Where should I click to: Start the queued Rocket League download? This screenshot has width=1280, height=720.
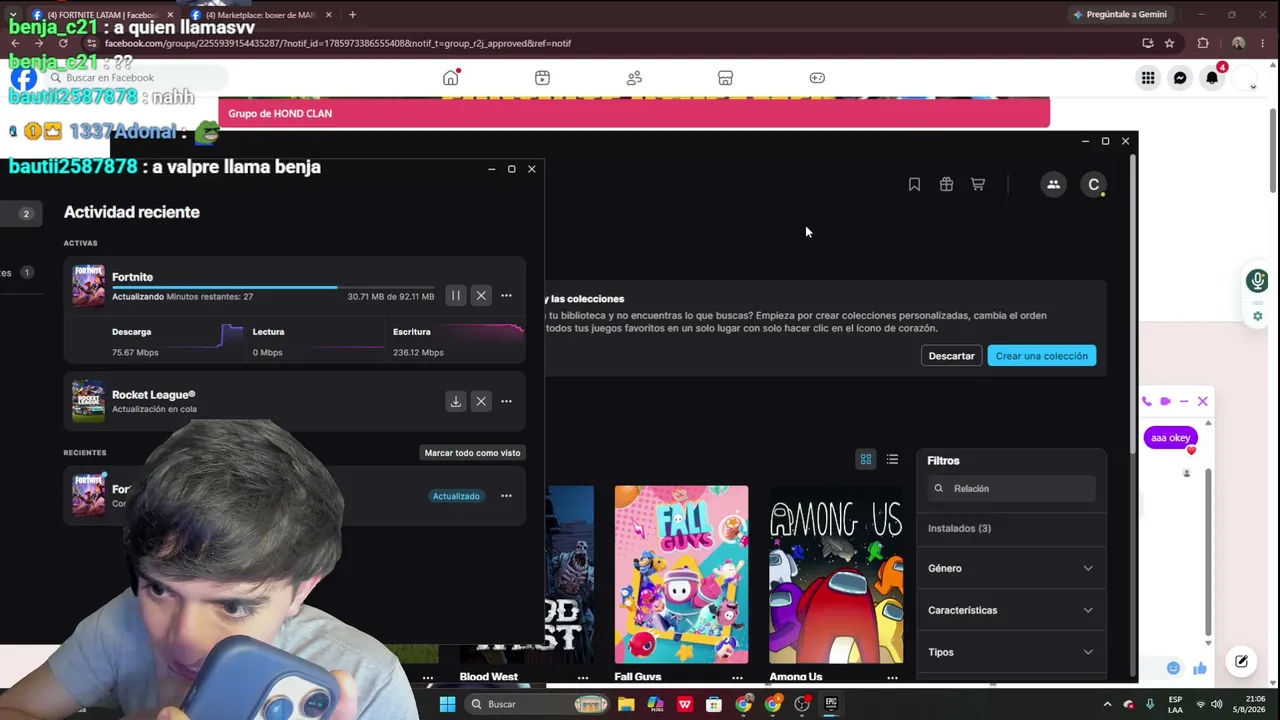pos(455,402)
